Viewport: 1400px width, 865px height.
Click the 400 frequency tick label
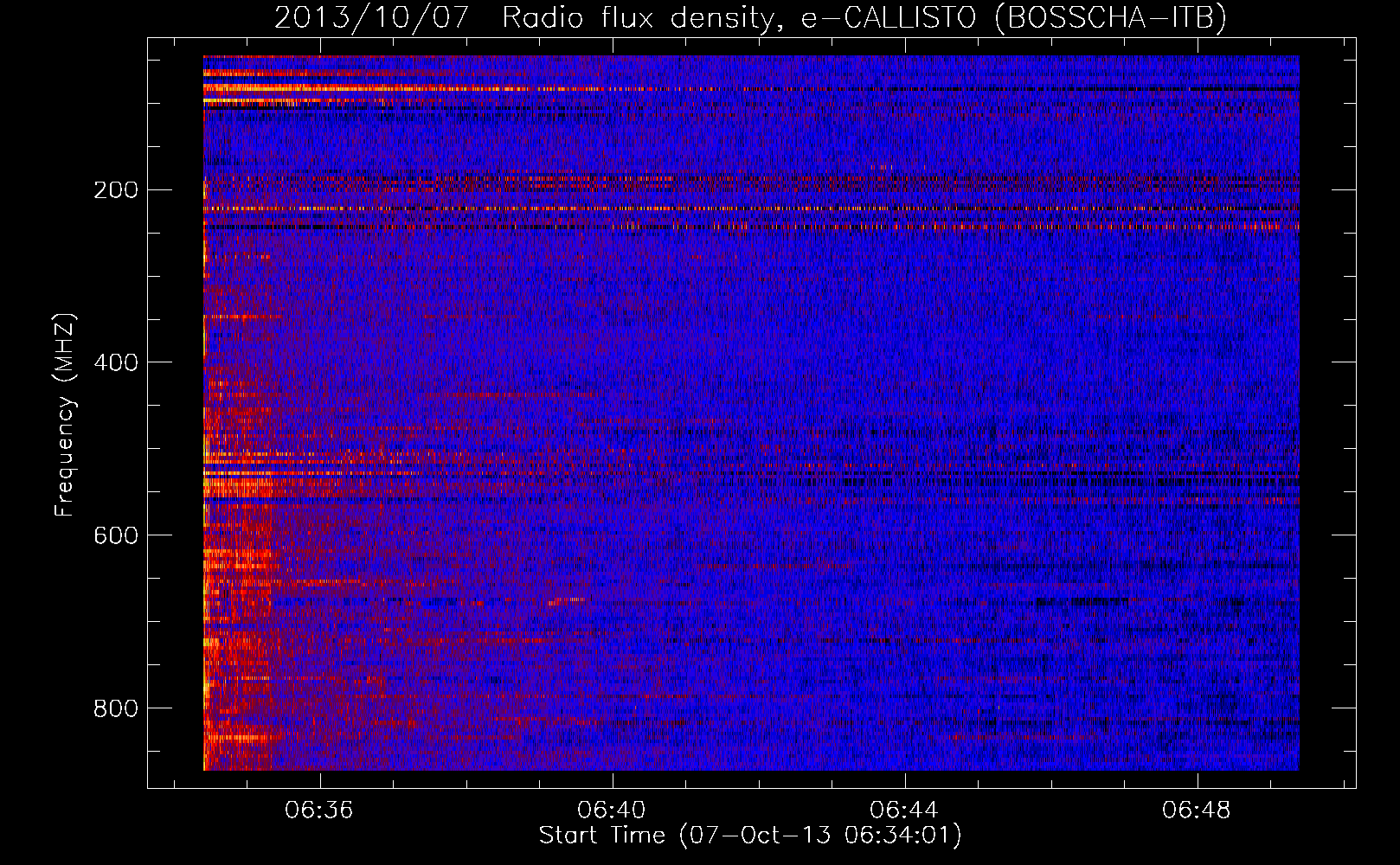[116, 362]
